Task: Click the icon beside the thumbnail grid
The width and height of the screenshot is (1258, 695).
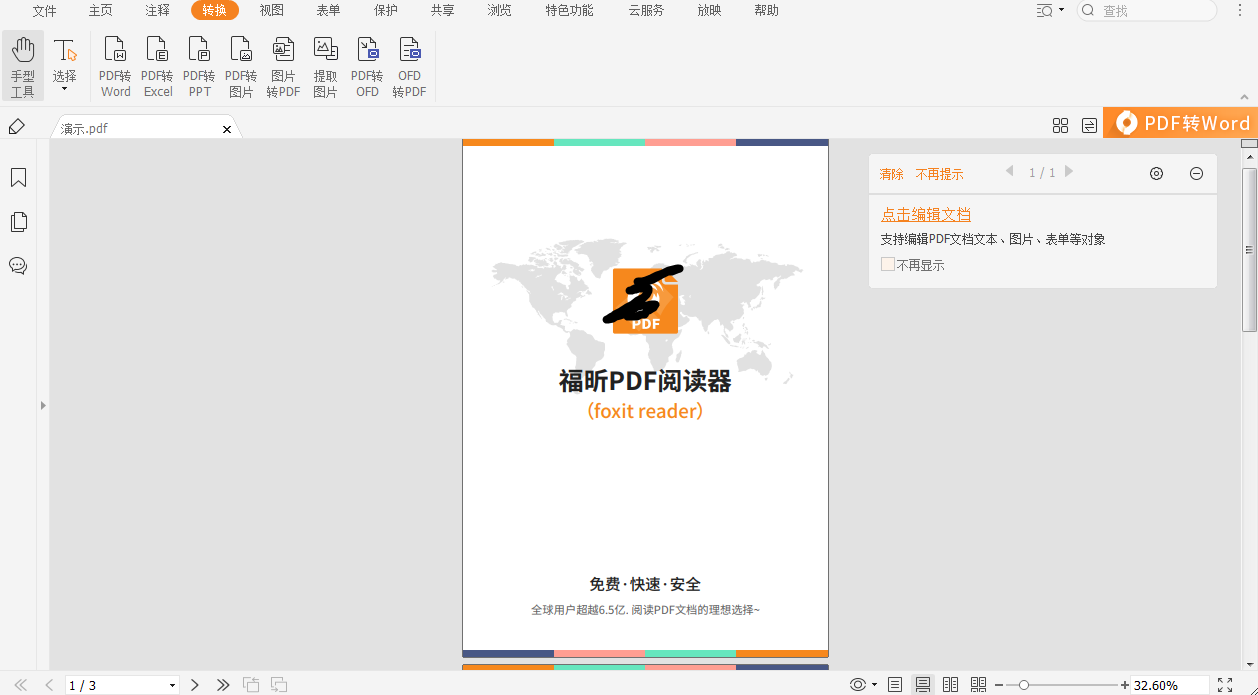Action: coord(1089,125)
